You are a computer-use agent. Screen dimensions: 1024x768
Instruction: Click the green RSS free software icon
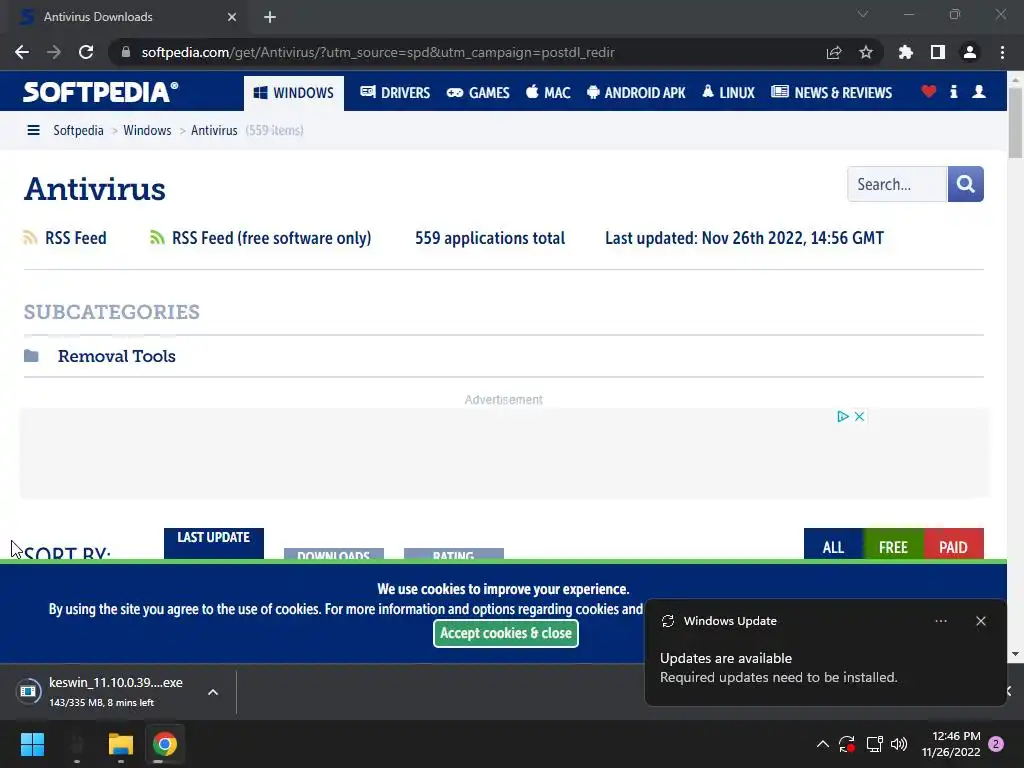157,238
